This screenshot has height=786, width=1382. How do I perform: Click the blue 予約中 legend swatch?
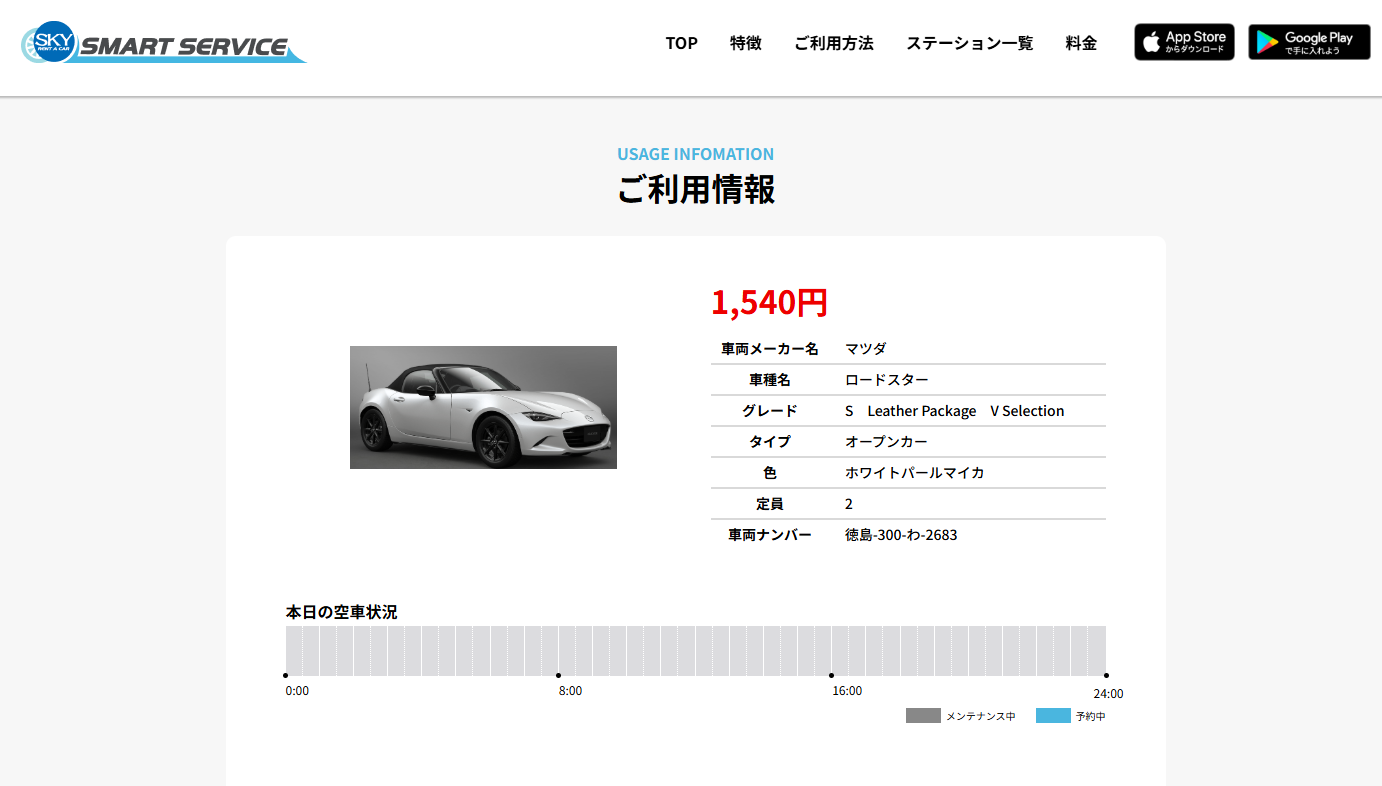point(1053,716)
